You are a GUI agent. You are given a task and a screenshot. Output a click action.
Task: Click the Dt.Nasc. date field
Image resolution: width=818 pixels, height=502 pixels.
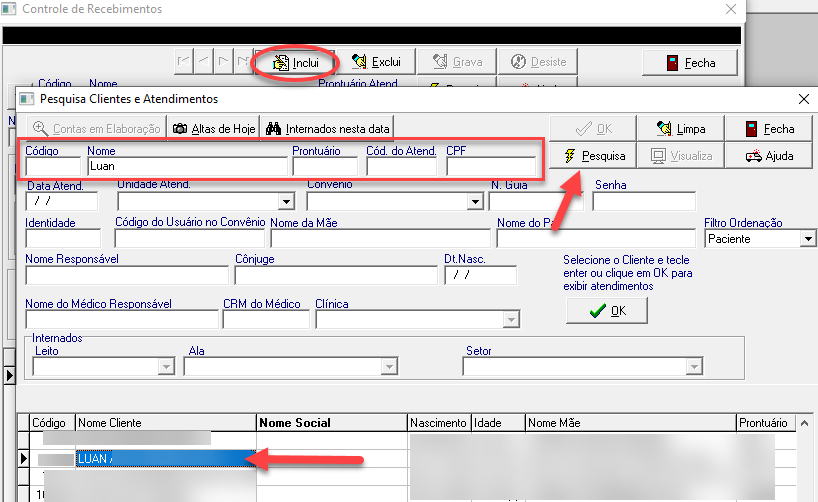click(480, 275)
